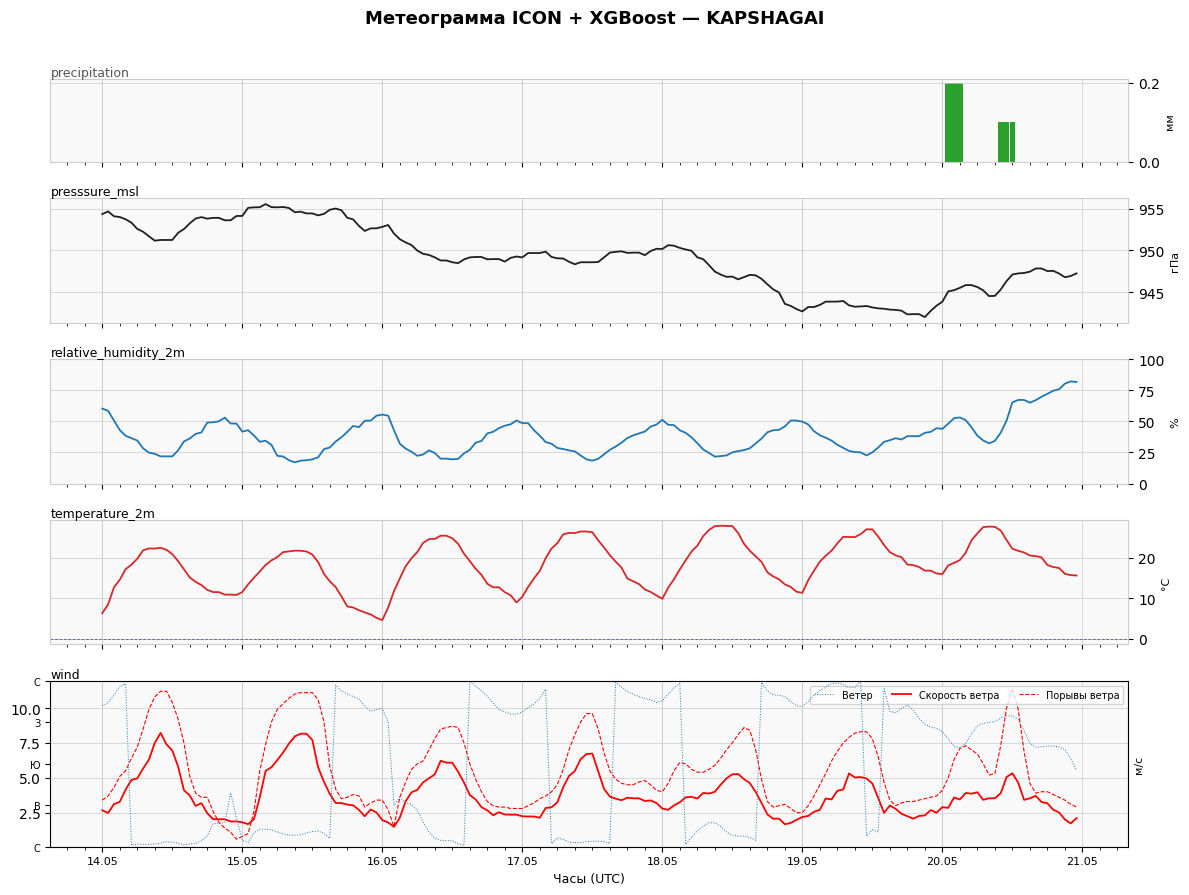
Task: Click the 'presssure_msl' panel title
Action: tap(95, 192)
